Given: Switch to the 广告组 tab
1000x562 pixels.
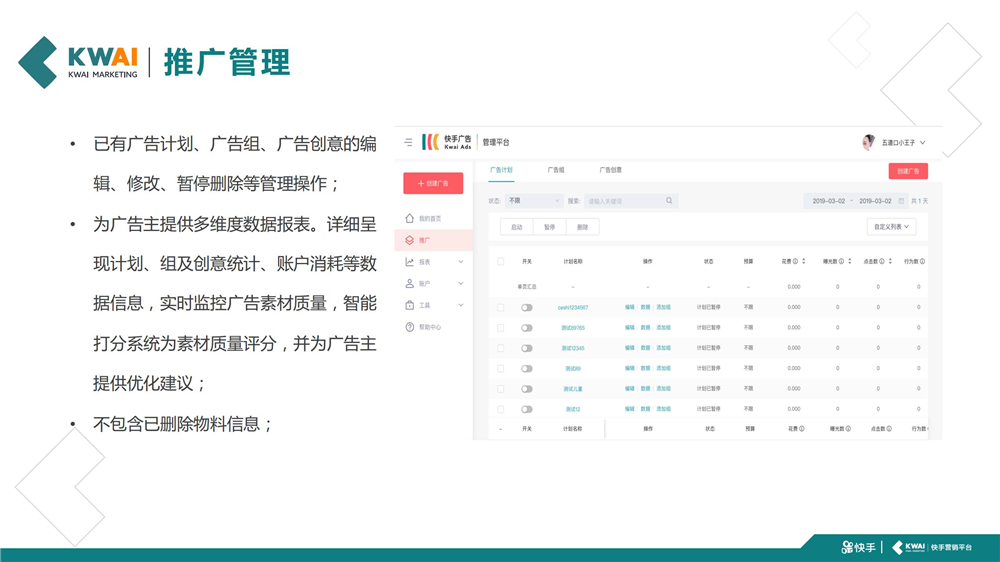Looking at the screenshot, I should [555, 170].
